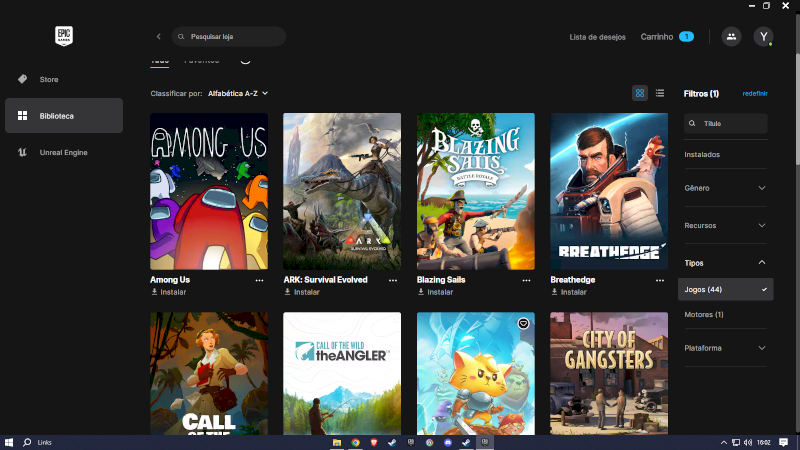Open options menu for ARK: Survival Evolved

pos(393,280)
